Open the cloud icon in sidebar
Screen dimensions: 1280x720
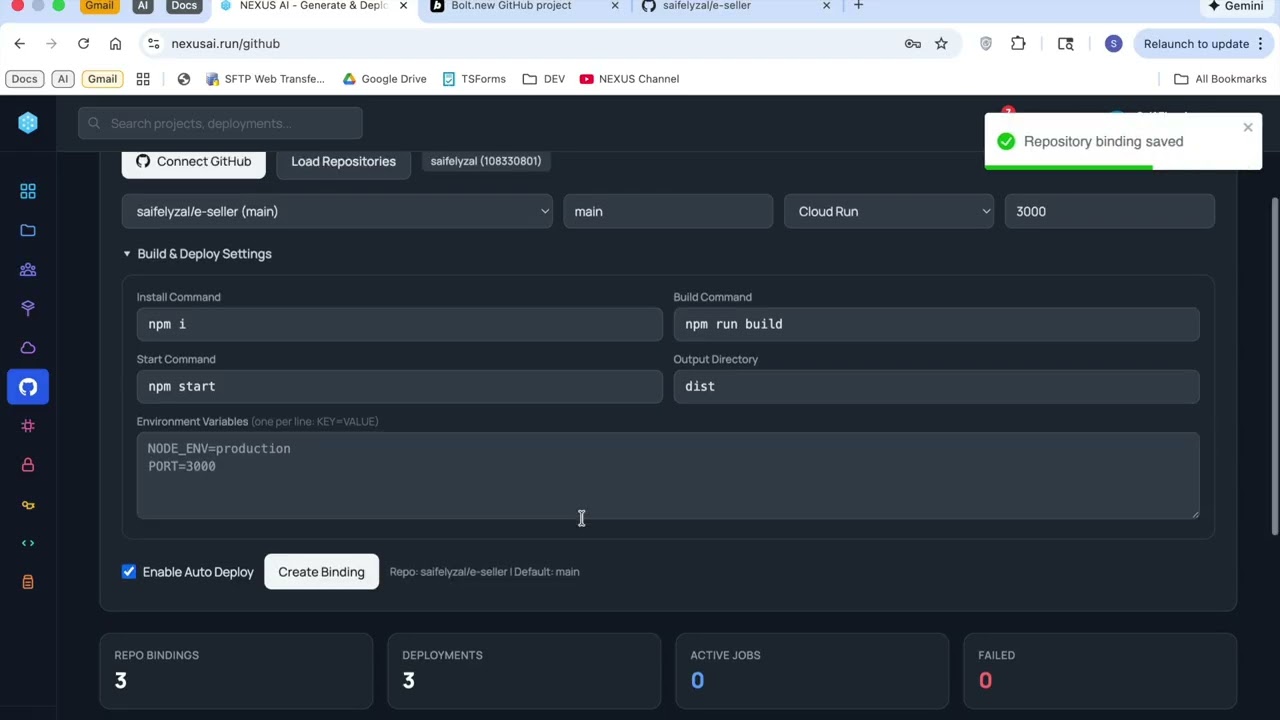tap(28, 348)
